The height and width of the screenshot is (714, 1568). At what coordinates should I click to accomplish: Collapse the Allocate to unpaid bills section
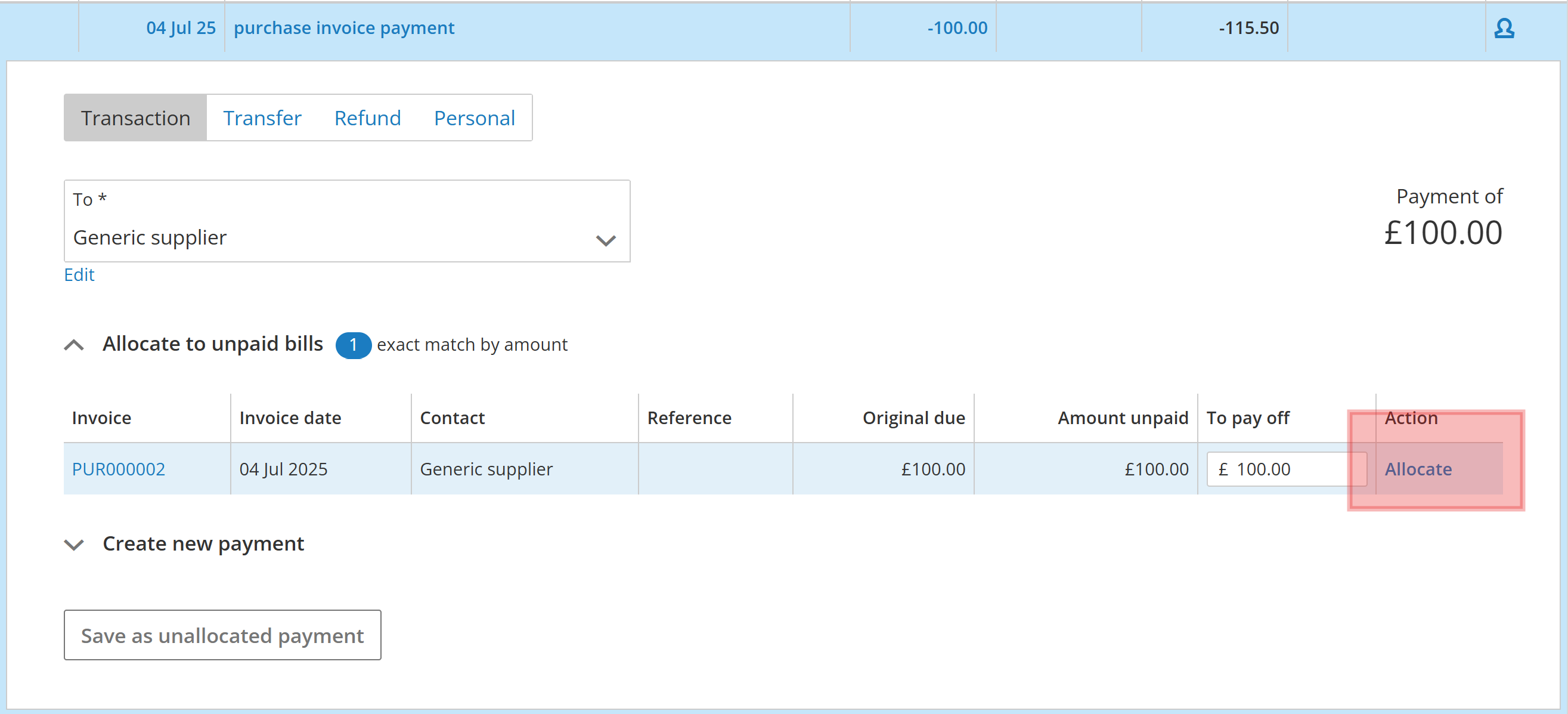pos(75,345)
